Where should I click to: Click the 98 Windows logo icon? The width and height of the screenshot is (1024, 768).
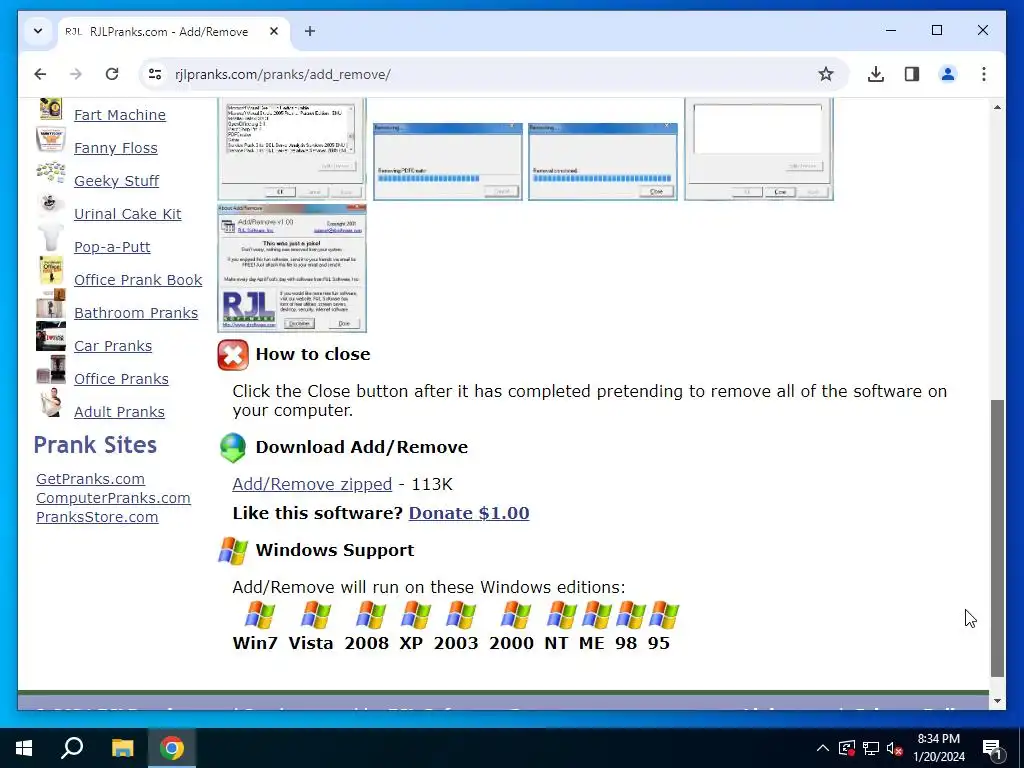630,615
